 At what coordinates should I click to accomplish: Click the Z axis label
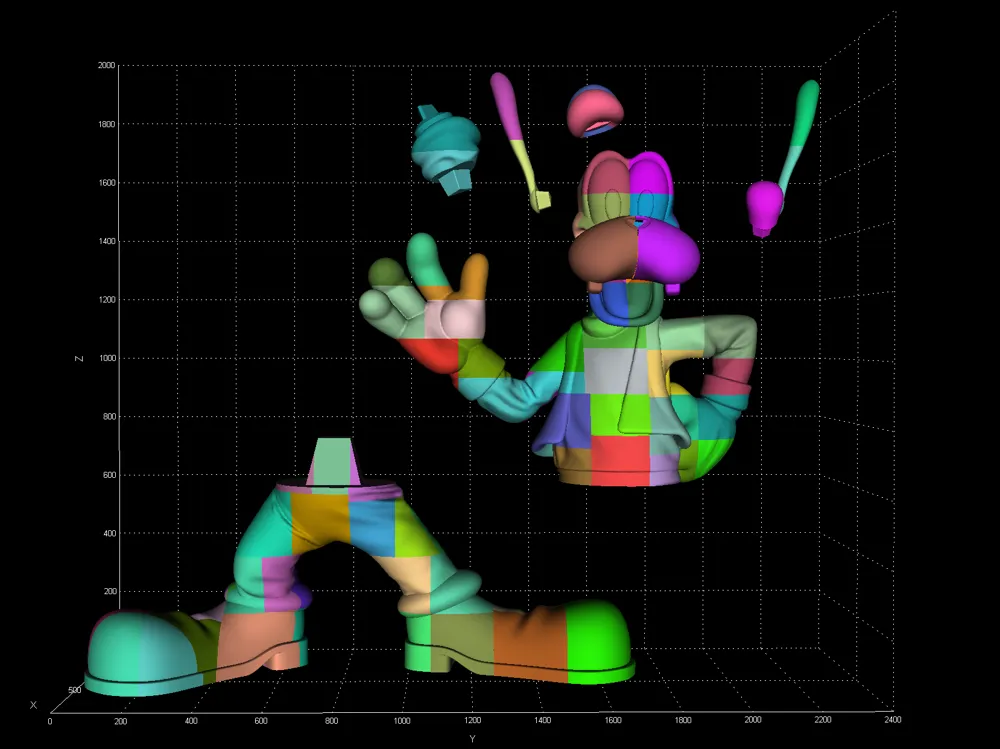tap(80, 360)
